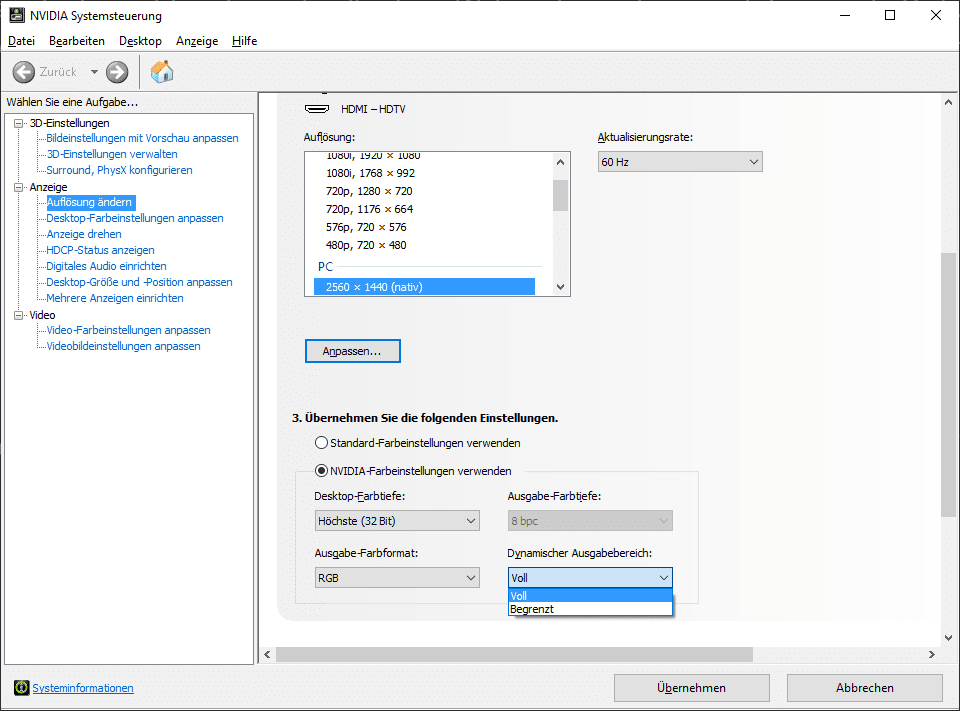Click the horizontal scrollbar left arrow
Image resolution: width=960 pixels, height=711 pixels.
pyautogui.click(x=267, y=655)
